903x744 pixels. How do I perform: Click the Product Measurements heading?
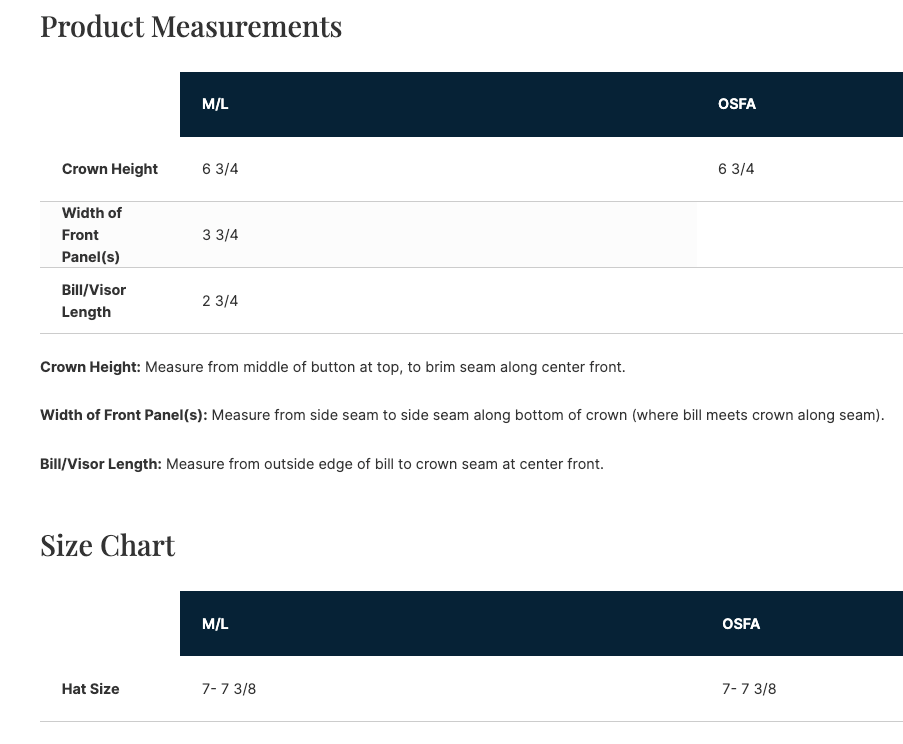(x=191, y=26)
